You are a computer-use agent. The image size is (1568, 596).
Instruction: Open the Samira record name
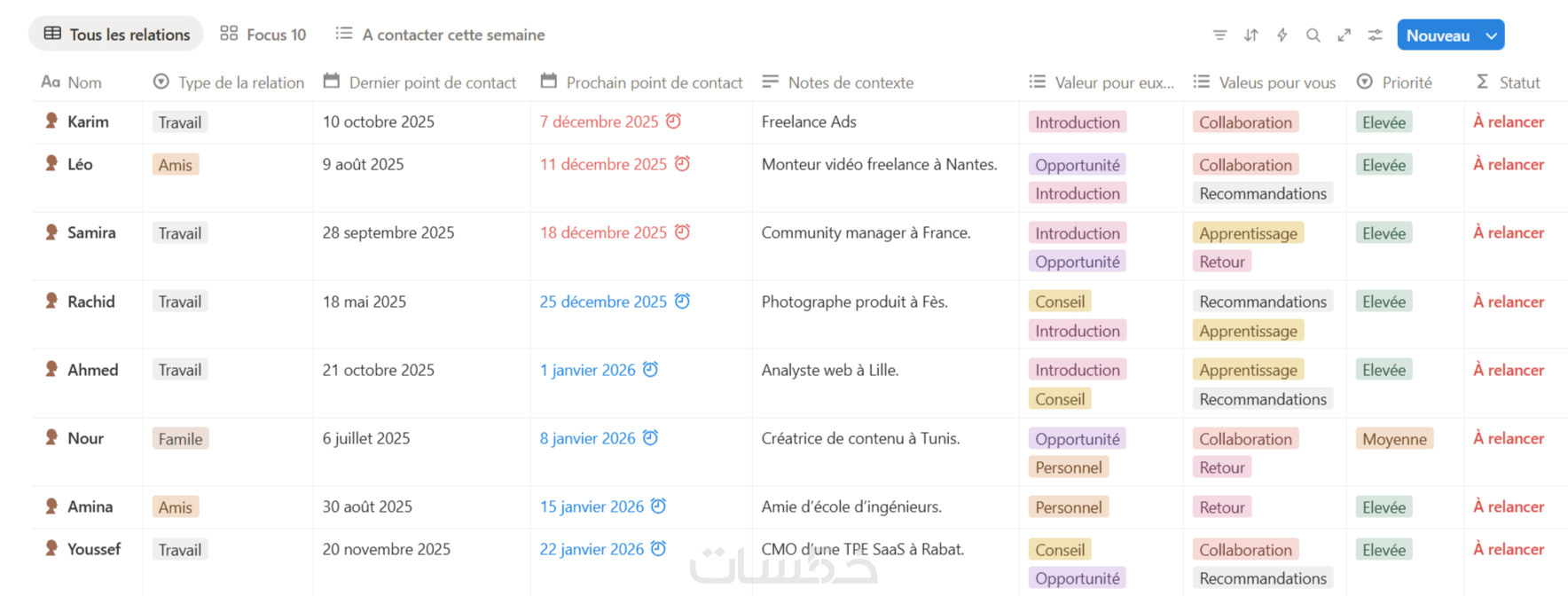91,232
